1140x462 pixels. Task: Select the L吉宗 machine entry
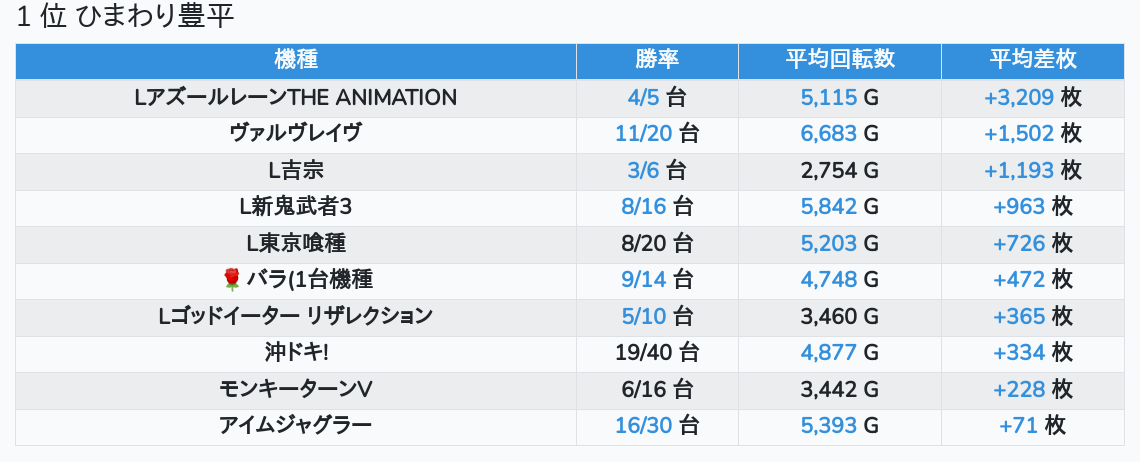(296, 171)
